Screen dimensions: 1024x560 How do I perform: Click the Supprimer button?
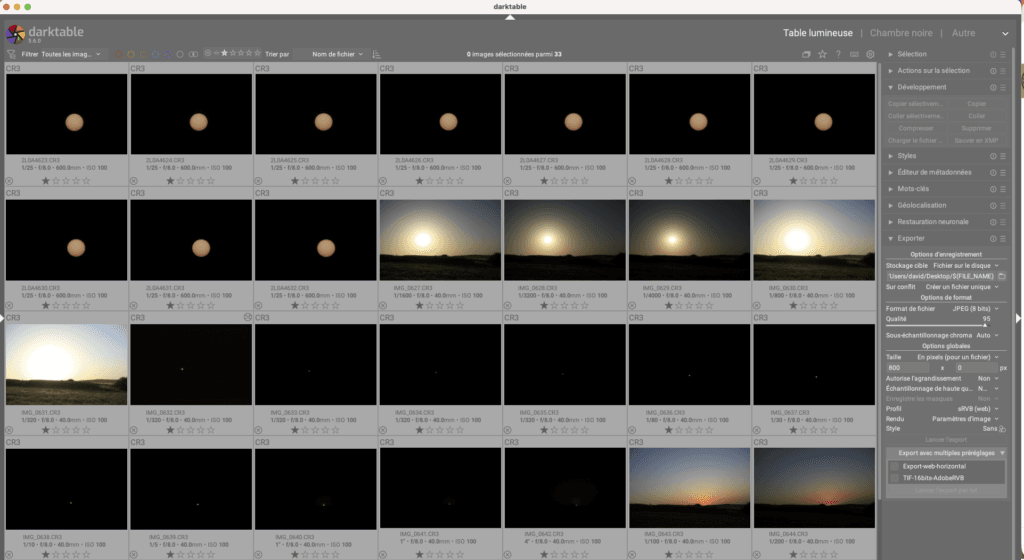(976, 129)
